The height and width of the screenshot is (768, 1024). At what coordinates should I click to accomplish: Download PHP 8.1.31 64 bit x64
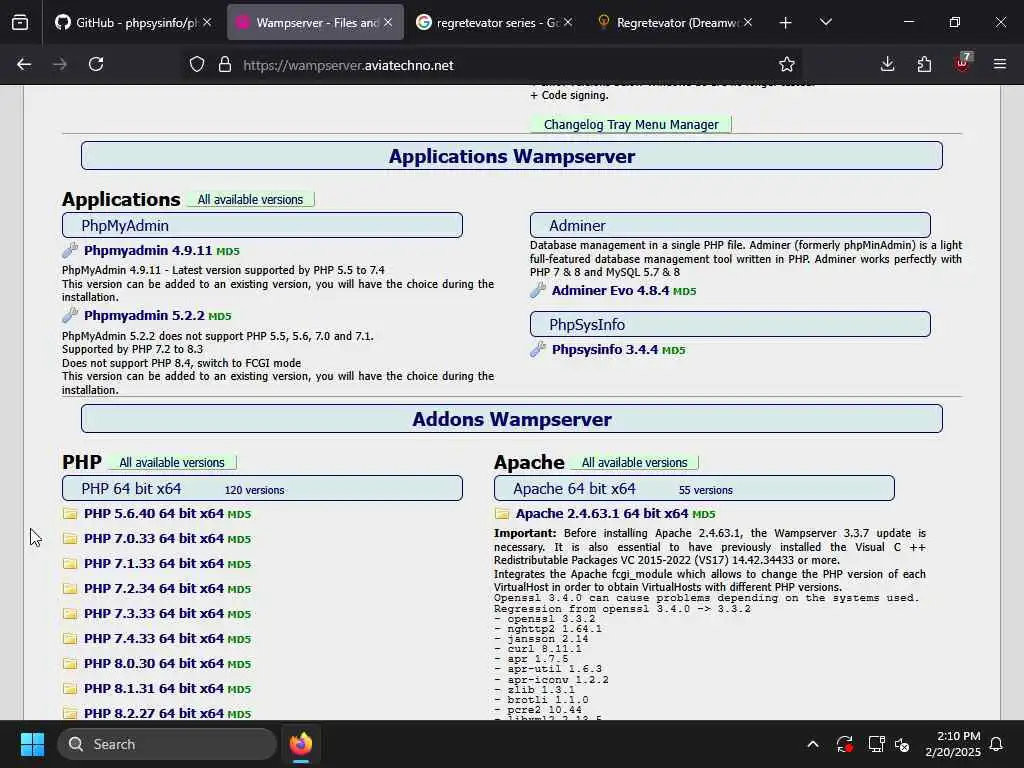point(154,689)
